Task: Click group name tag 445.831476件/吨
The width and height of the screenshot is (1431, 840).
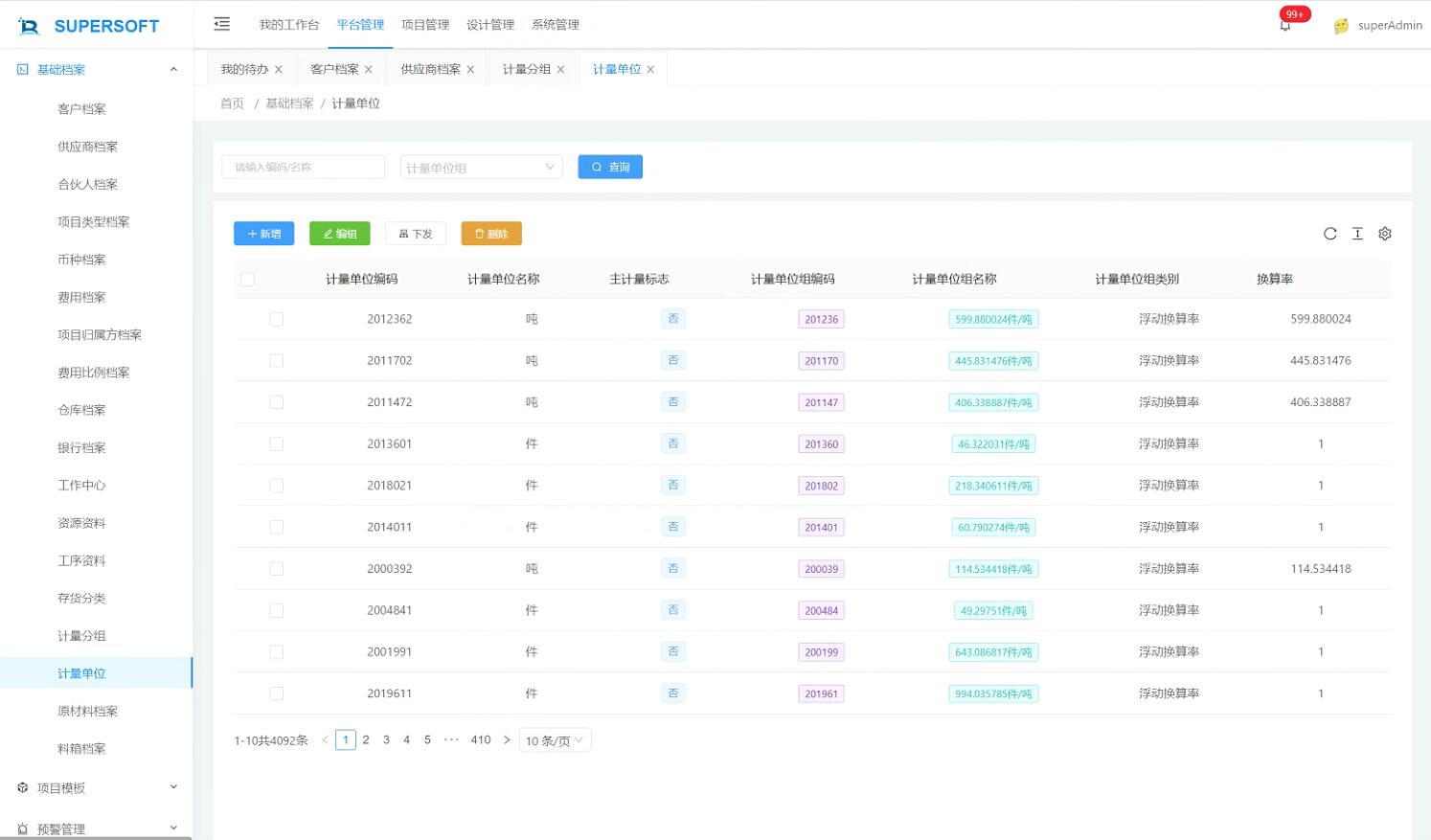Action: (x=993, y=361)
